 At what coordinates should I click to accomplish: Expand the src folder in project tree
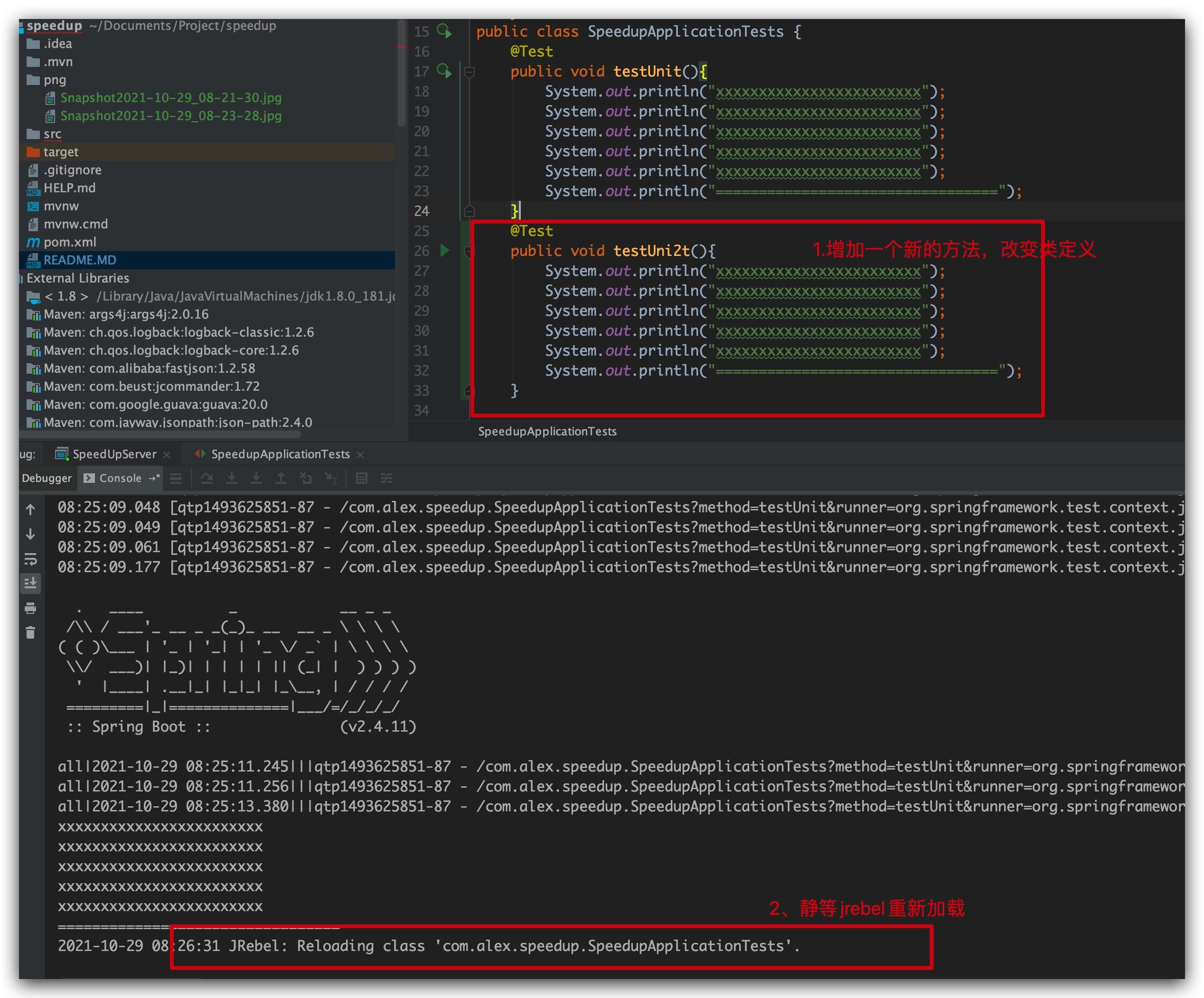[52, 134]
